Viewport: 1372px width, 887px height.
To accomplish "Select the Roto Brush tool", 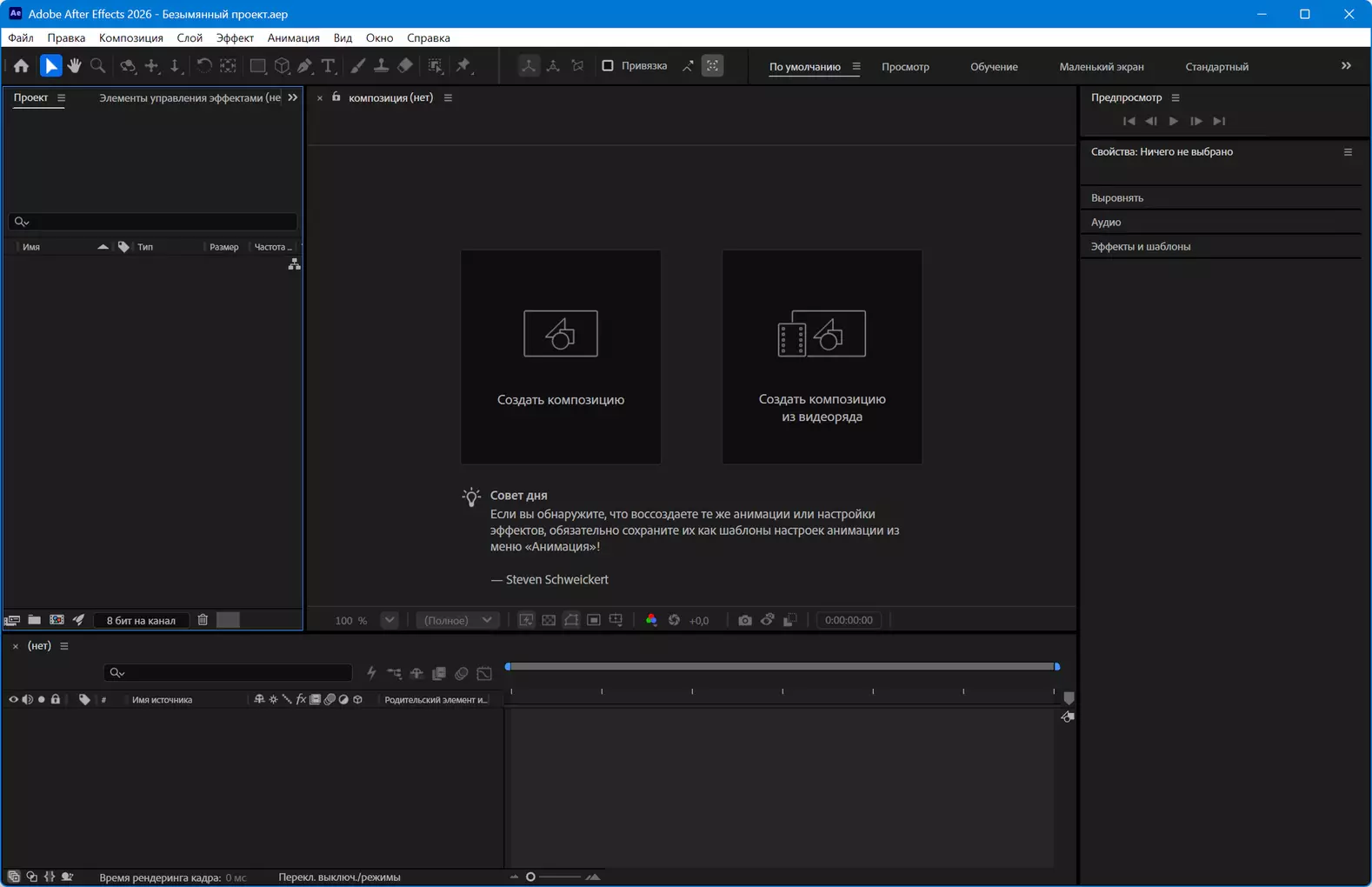I will (436, 66).
